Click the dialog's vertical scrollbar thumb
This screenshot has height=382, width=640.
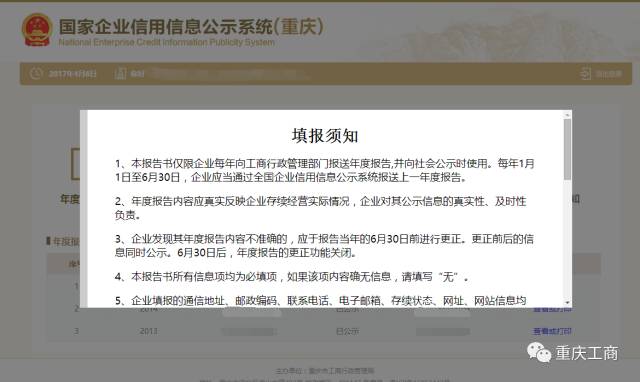click(567, 149)
